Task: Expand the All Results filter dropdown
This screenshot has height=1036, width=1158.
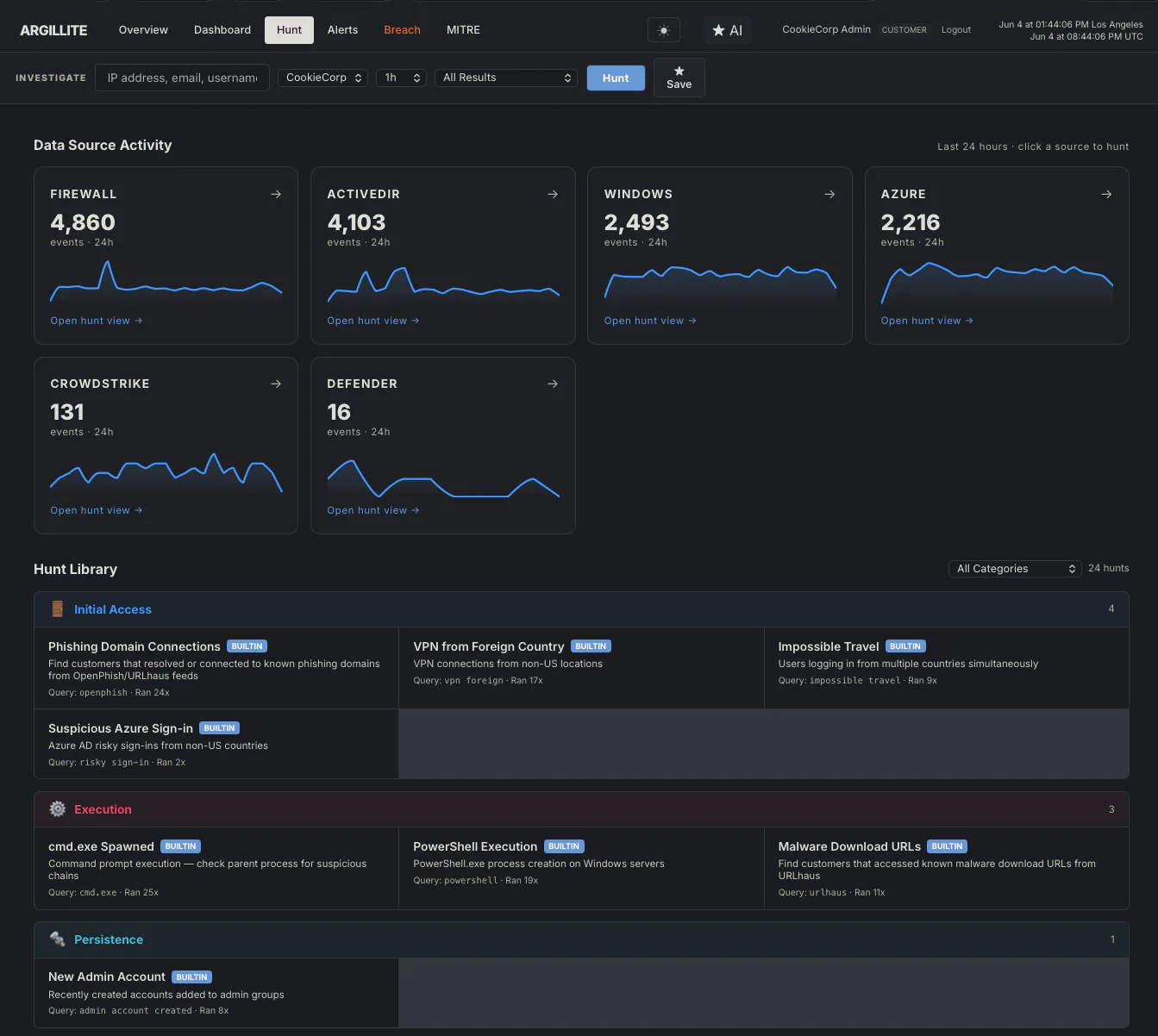Action: click(x=506, y=78)
